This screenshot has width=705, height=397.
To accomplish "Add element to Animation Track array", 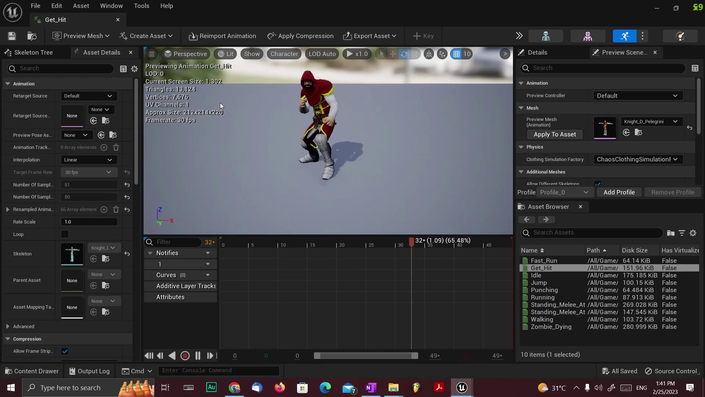I will click(104, 147).
